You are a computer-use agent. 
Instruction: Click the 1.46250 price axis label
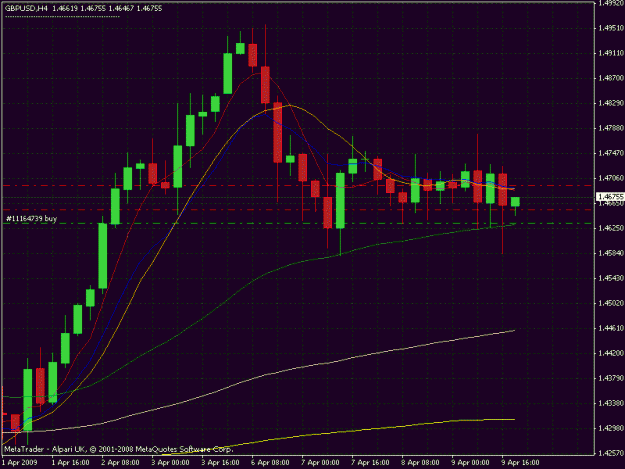click(x=610, y=228)
